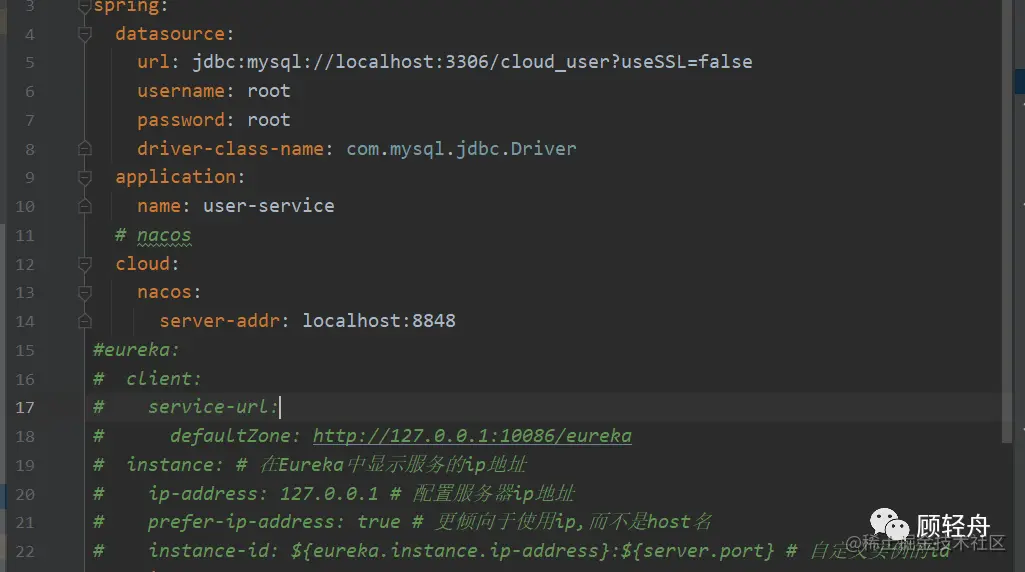This screenshot has width=1025, height=572.
Task: Click fold end marker at server-addr line
Action: pyautogui.click(x=84, y=321)
